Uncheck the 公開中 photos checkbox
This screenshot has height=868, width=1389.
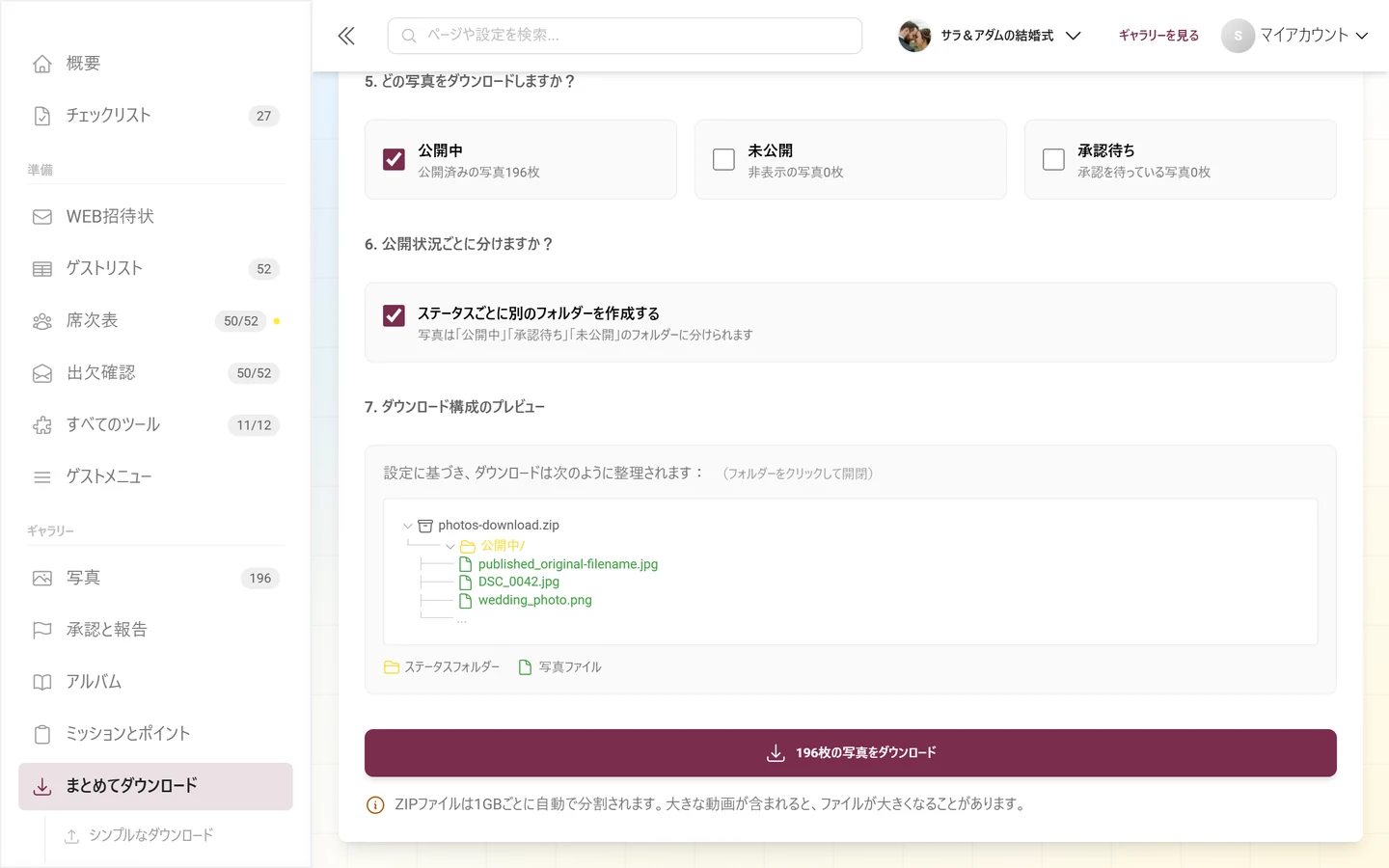pos(394,159)
